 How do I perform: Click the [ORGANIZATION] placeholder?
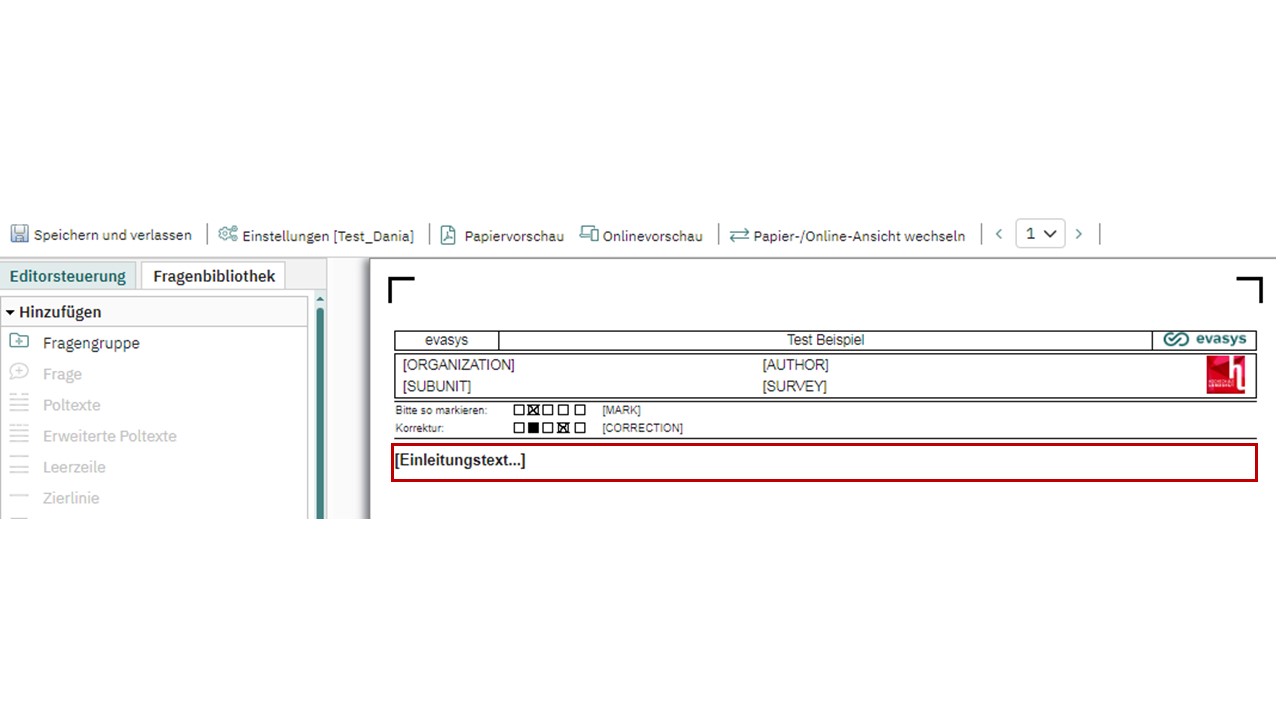tap(458, 365)
